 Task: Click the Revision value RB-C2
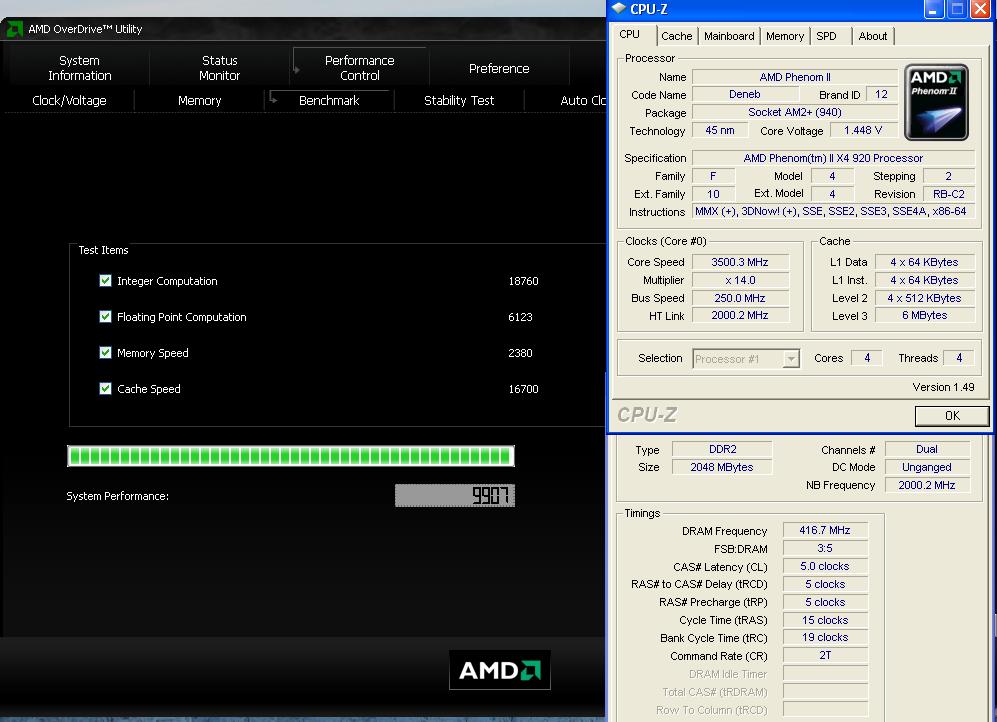(x=949, y=194)
